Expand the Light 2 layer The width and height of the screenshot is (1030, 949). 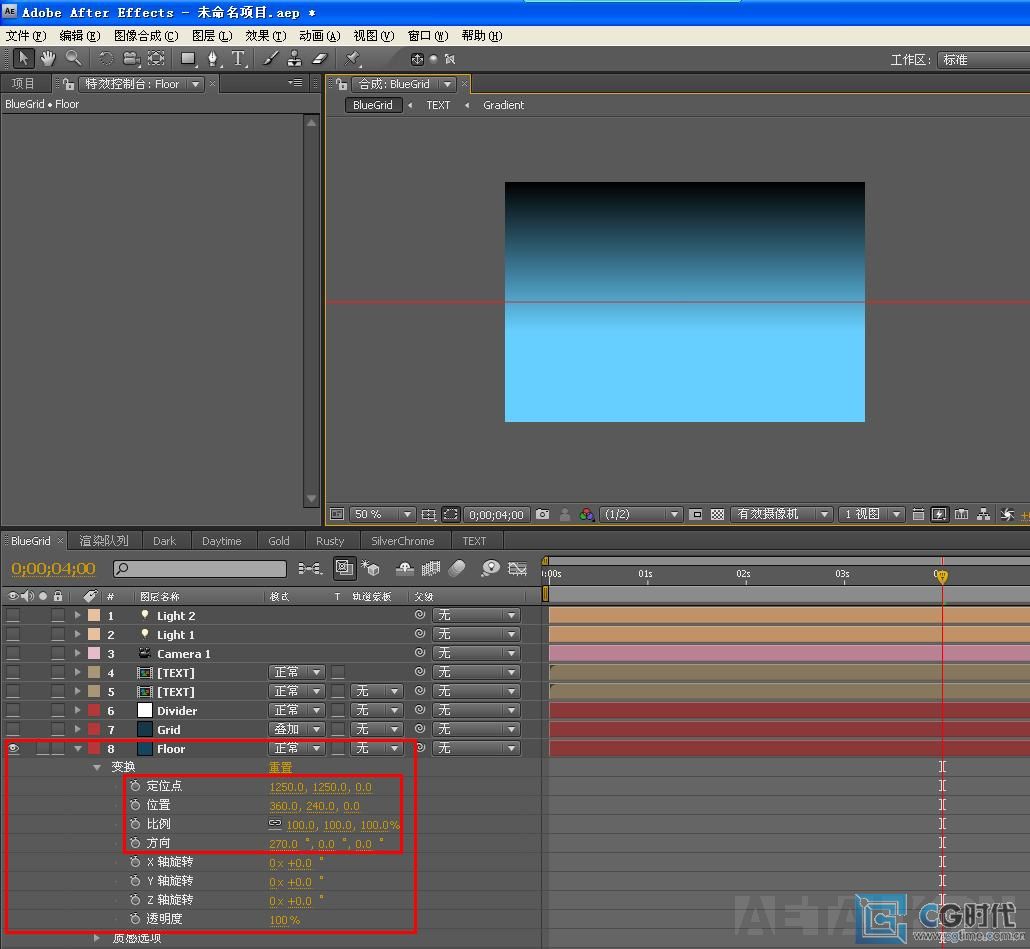point(78,615)
